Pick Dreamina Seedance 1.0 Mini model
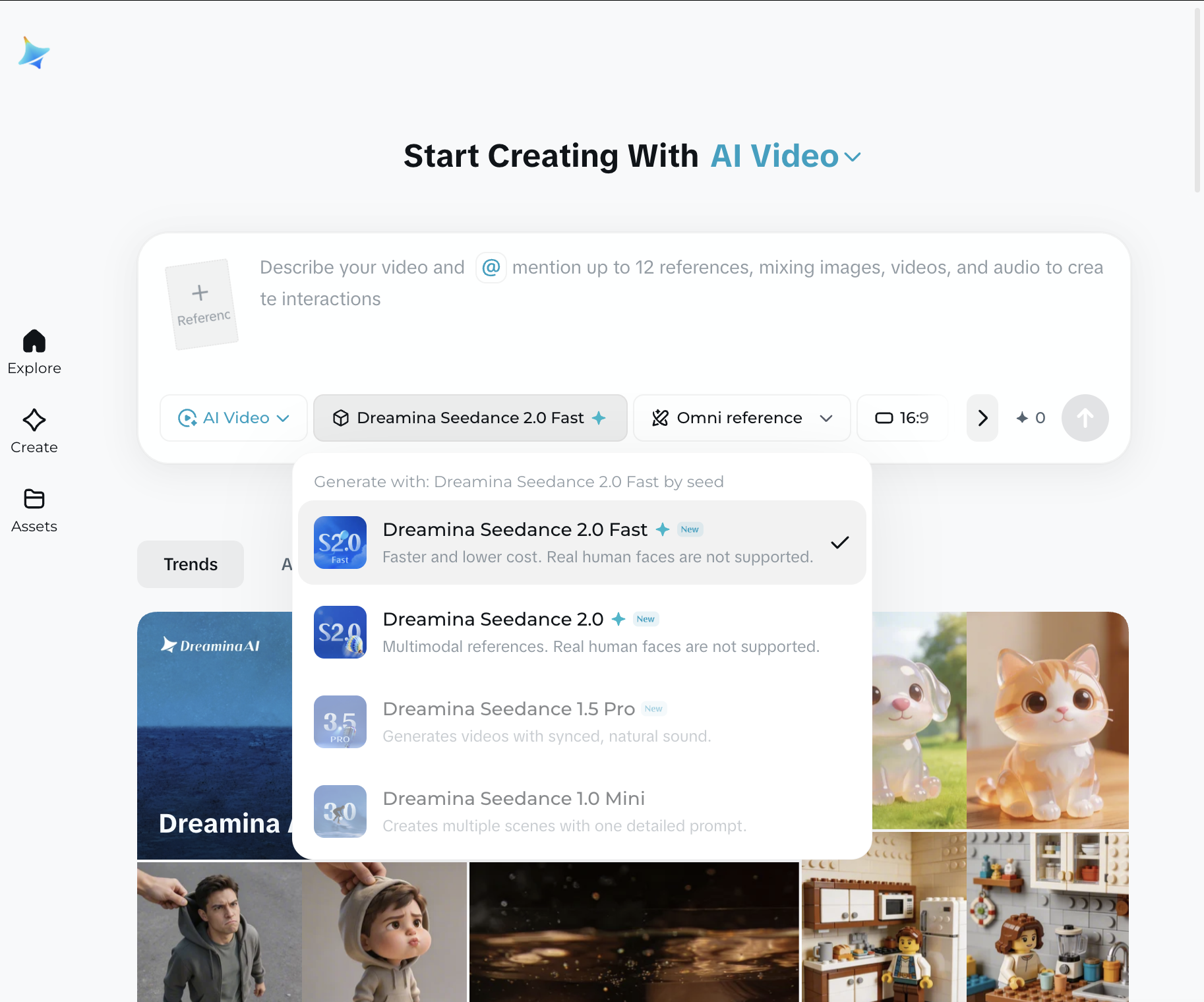 [x=582, y=811]
